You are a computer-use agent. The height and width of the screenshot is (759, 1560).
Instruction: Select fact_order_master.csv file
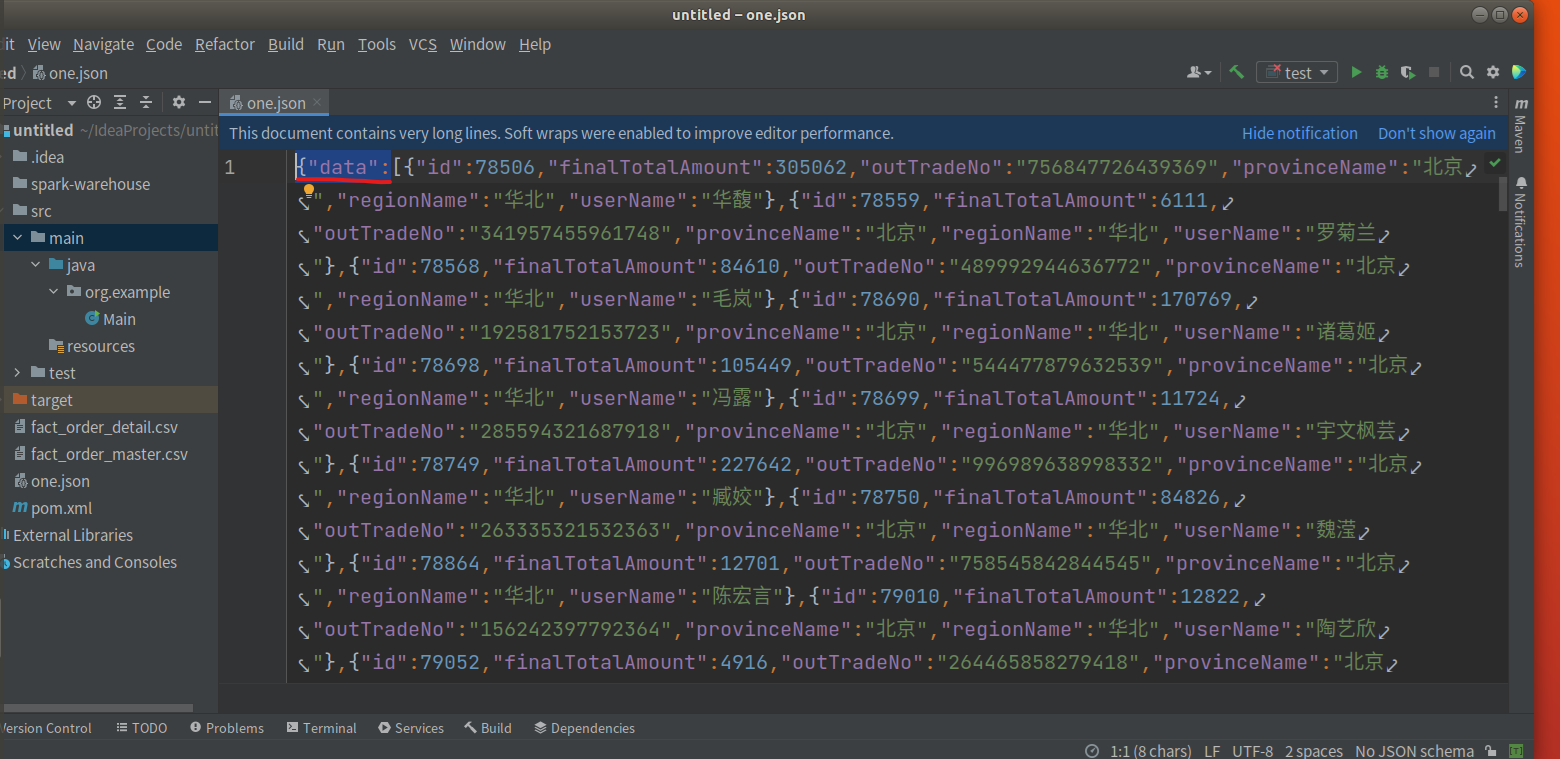pyautogui.click(x=109, y=454)
